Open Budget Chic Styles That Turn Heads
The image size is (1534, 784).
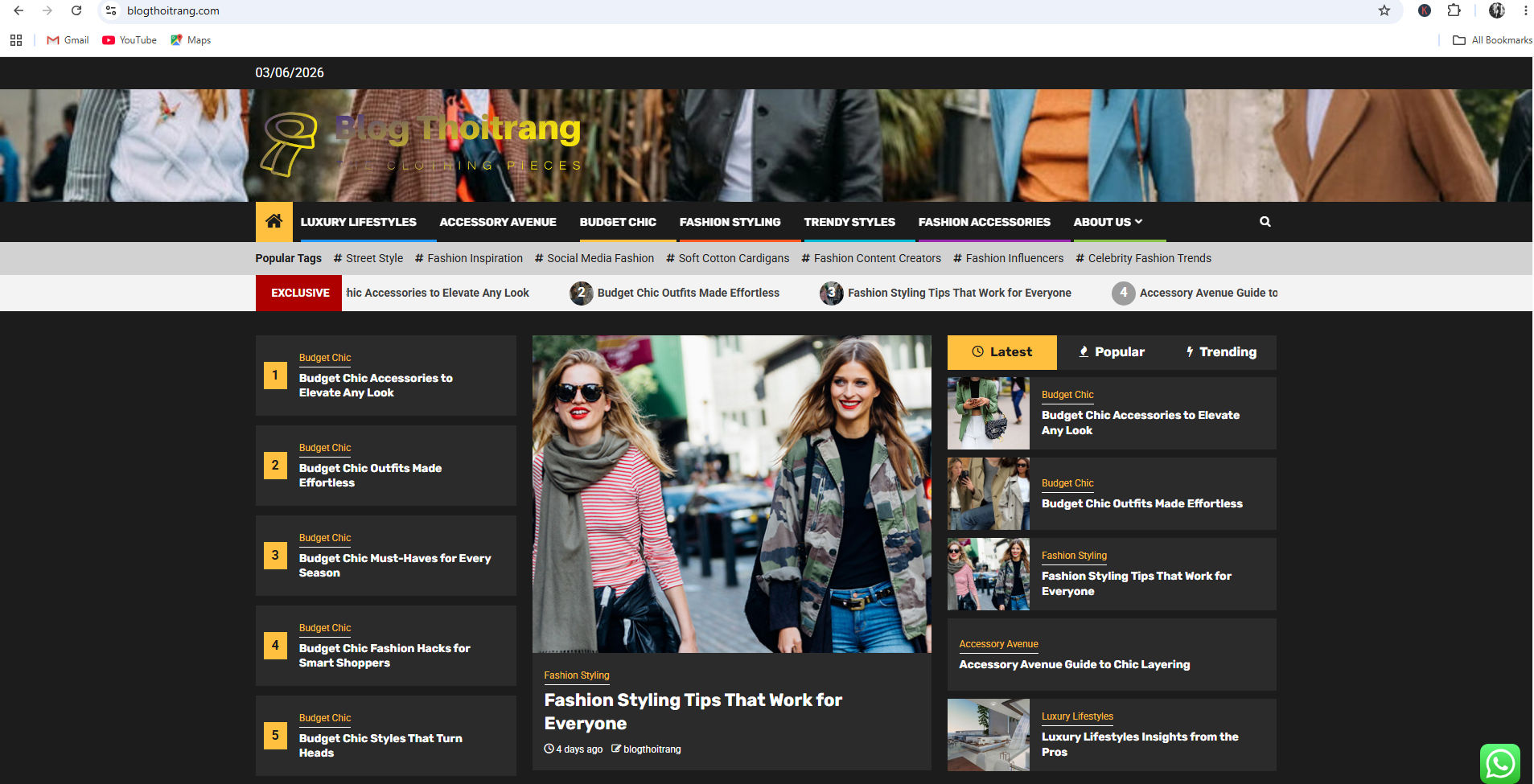click(x=380, y=745)
